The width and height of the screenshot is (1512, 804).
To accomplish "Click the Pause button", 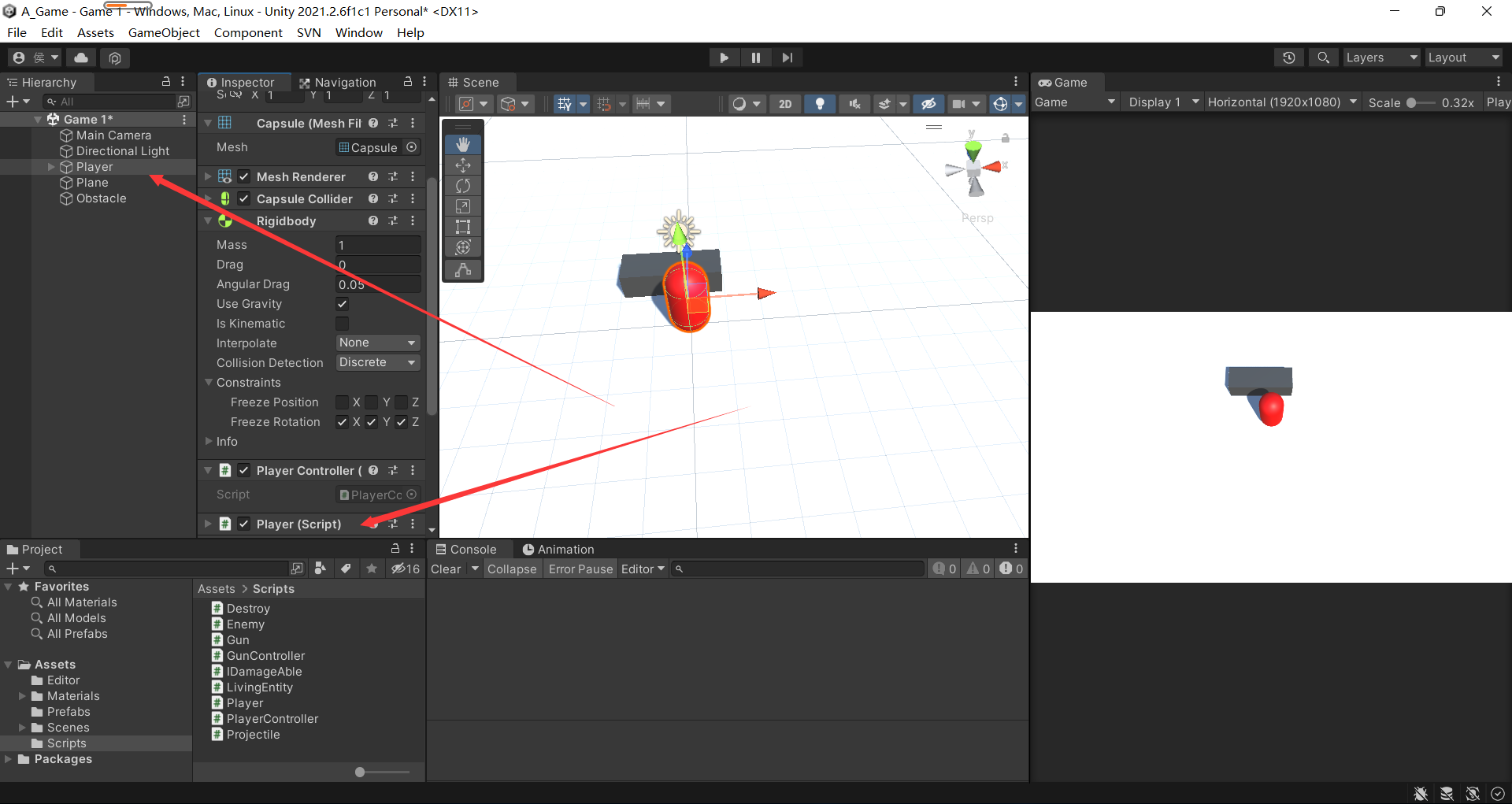I will click(x=756, y=57).
